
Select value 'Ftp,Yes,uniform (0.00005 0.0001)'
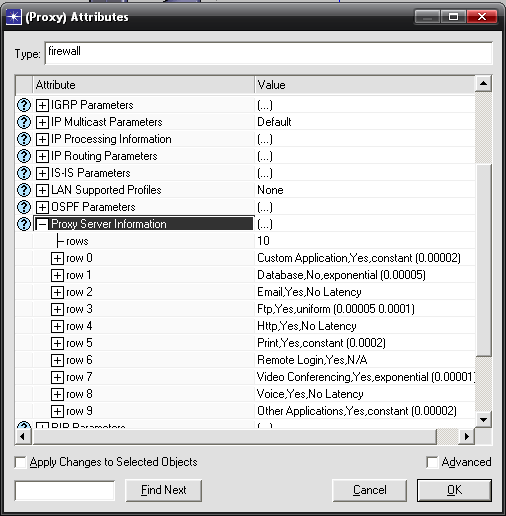336,309
